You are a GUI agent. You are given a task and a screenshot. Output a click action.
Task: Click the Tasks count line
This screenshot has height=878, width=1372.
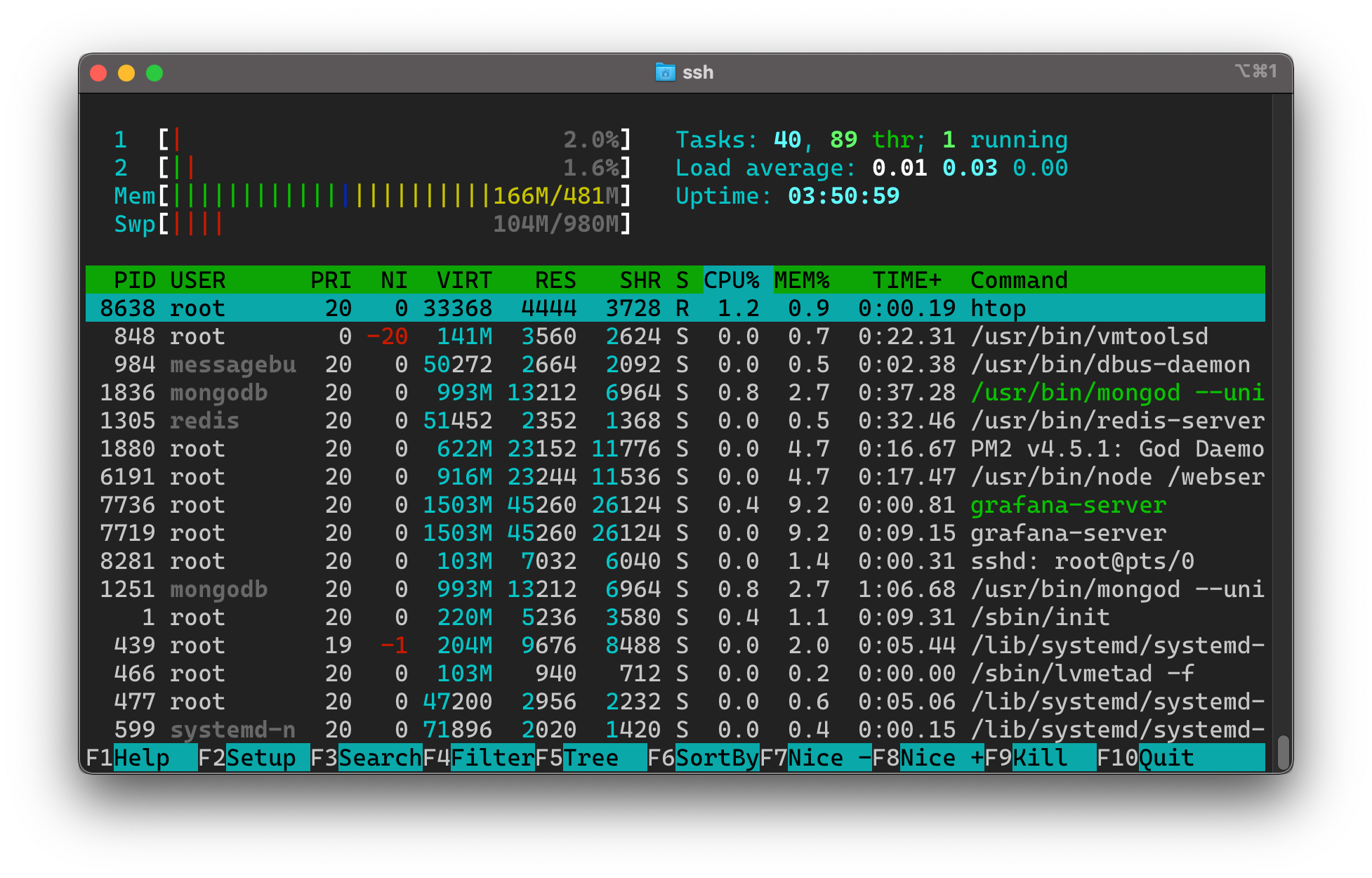coord(871,140)
